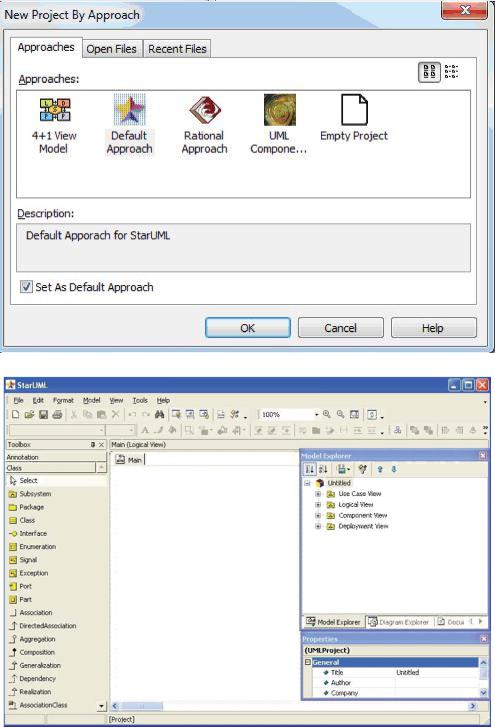Switch to the Diagram Explorer tab
The width and height of the screenshot is (495, 727).
point(399,622)
